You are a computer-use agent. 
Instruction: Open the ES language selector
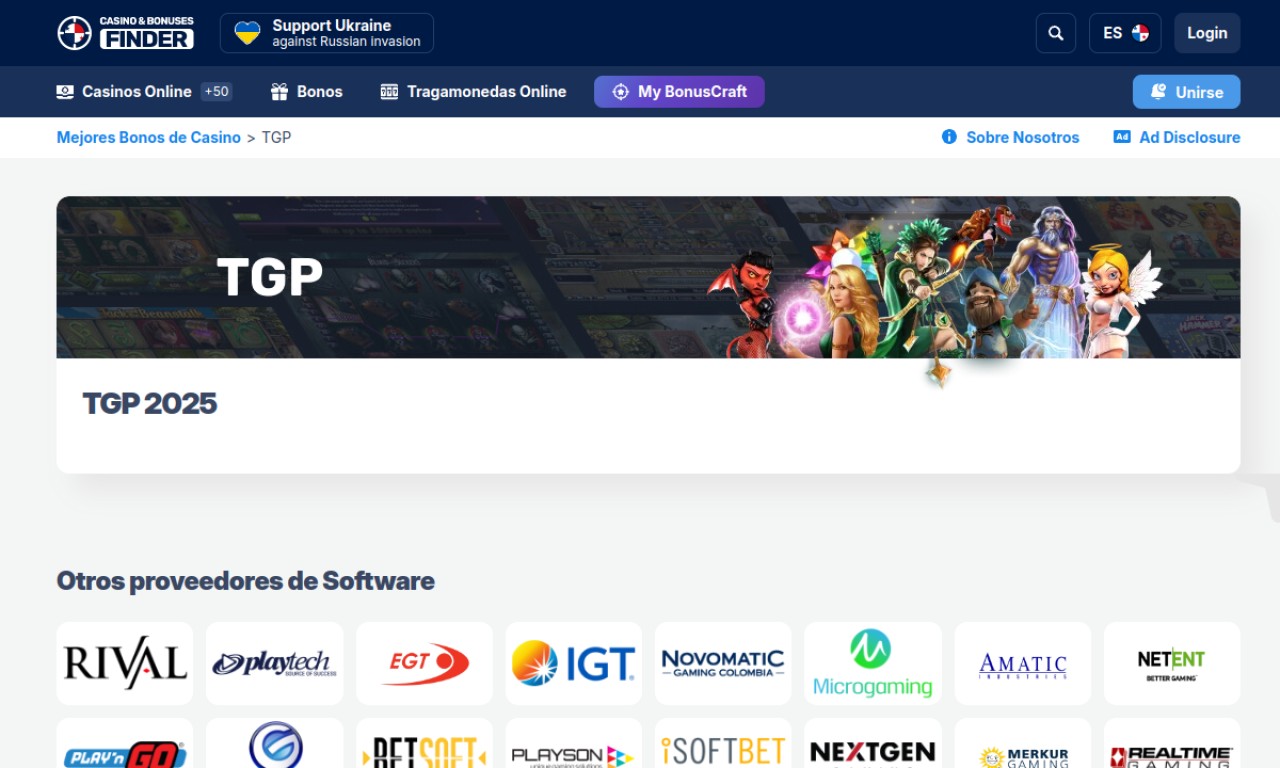pyautogui.click(x=1125, y=33)
